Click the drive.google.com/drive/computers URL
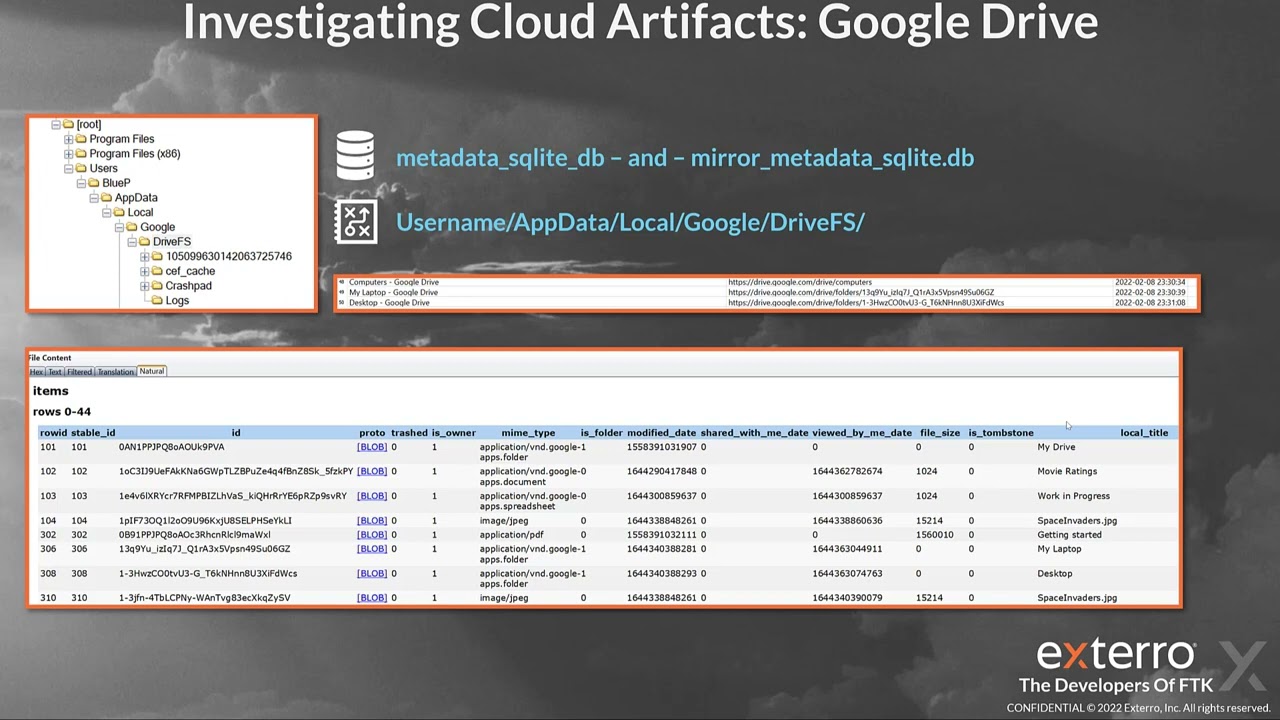Screen dimensions: 1280x720 click(800, 282)
